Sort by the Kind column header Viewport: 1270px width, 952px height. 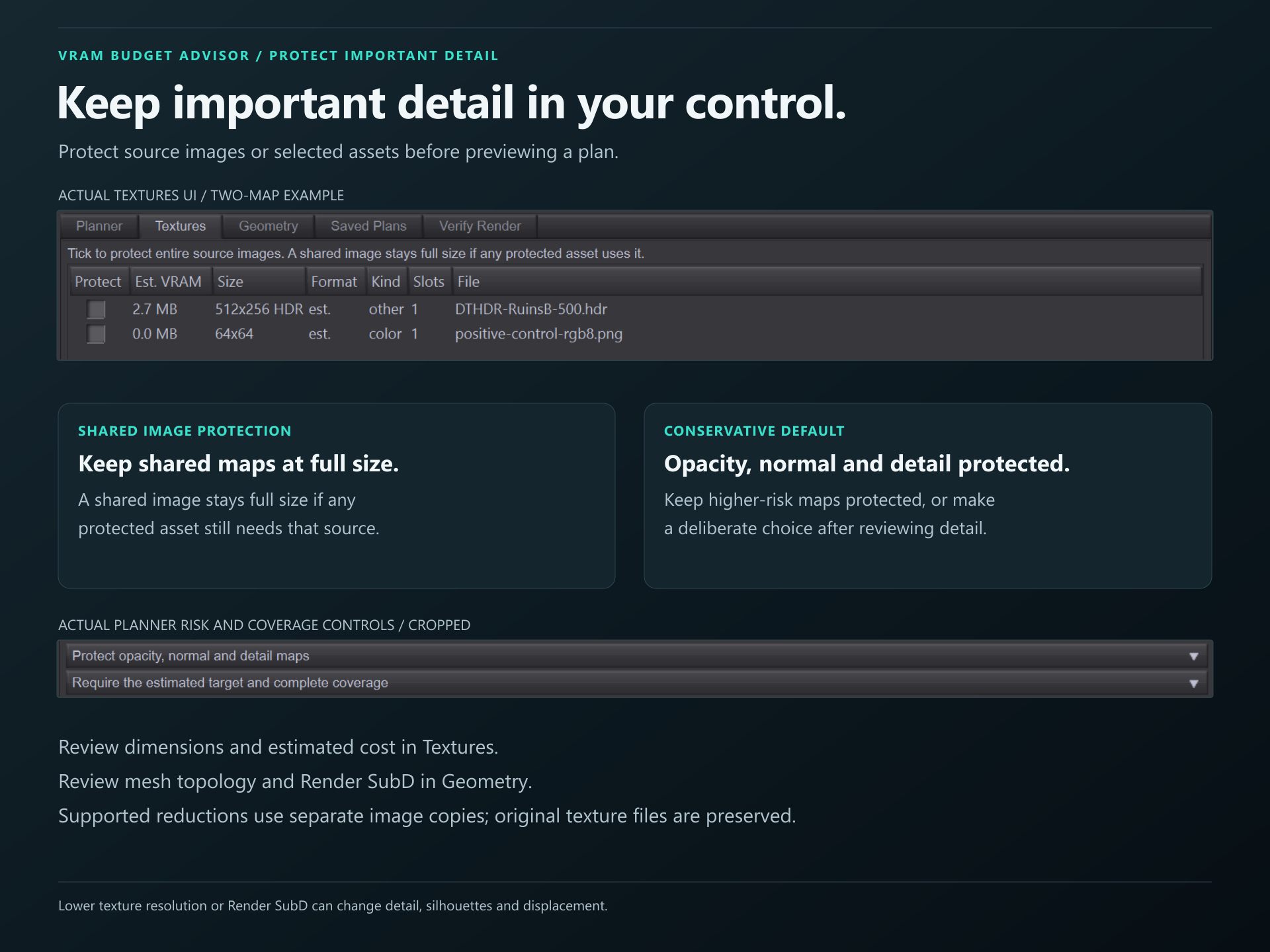tap(386, 282)
